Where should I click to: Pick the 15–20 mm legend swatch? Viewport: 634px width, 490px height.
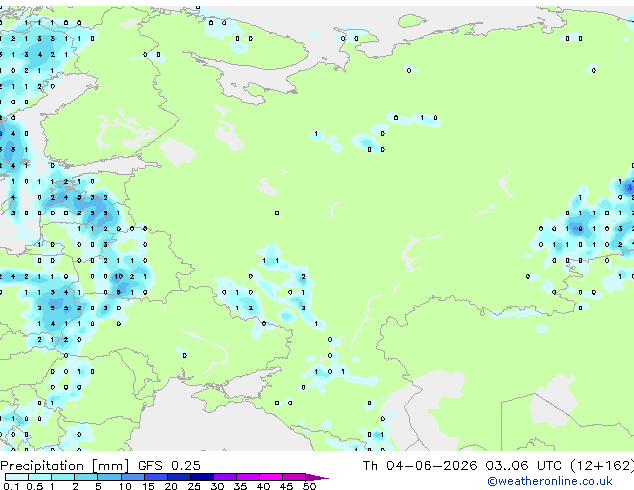[156, 477]
